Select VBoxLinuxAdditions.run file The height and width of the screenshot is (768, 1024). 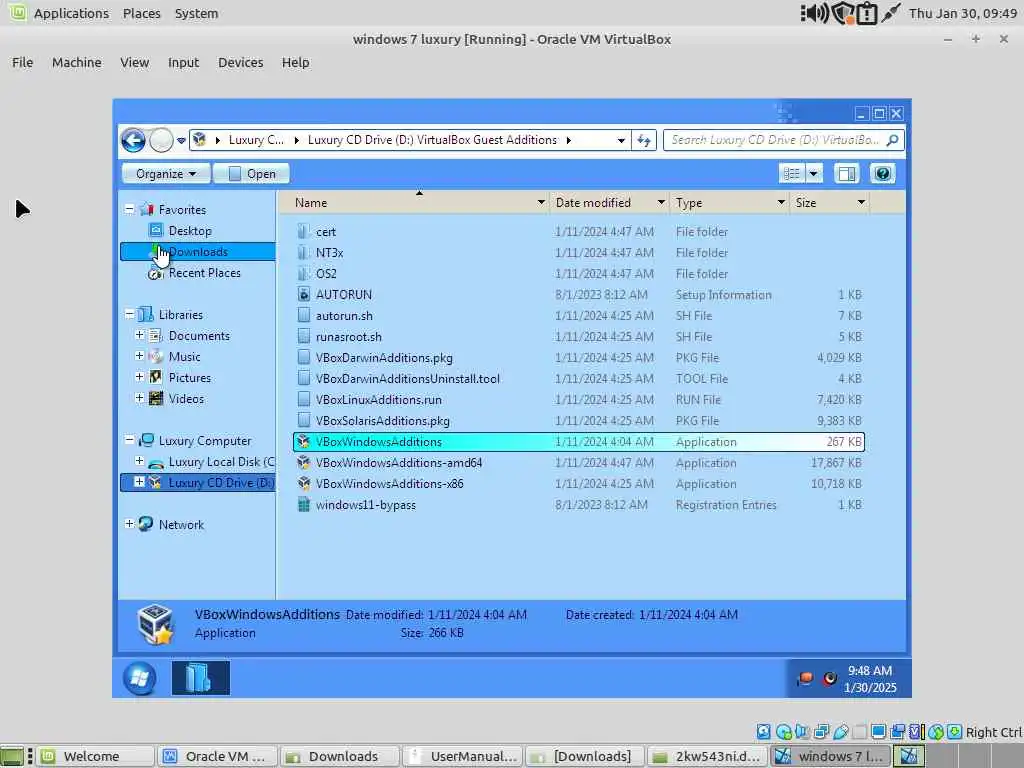(x=379, y=400)
